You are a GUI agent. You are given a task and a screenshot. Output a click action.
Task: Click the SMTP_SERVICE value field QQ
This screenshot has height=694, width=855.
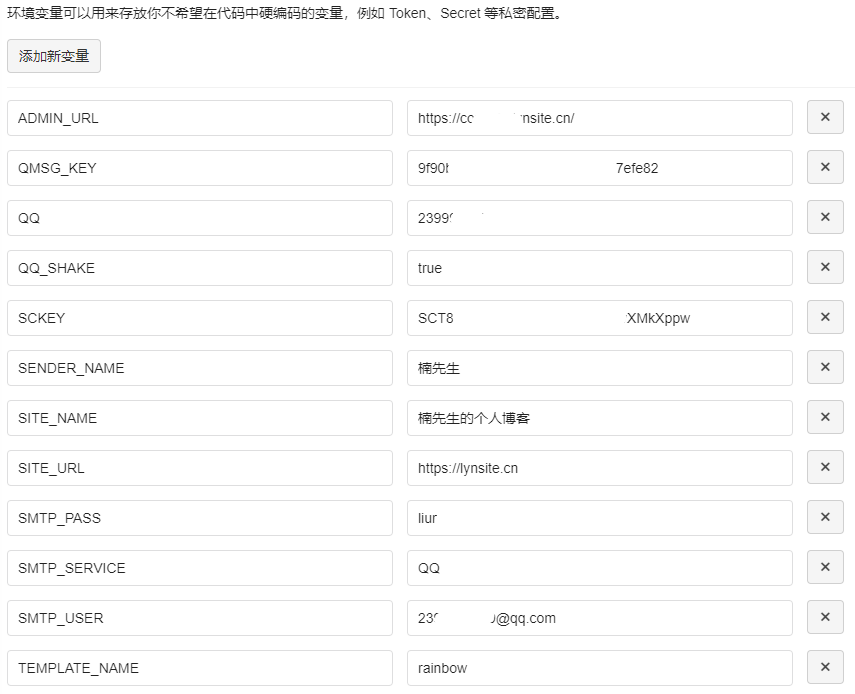pyautogui.click(x=599, y=568)
